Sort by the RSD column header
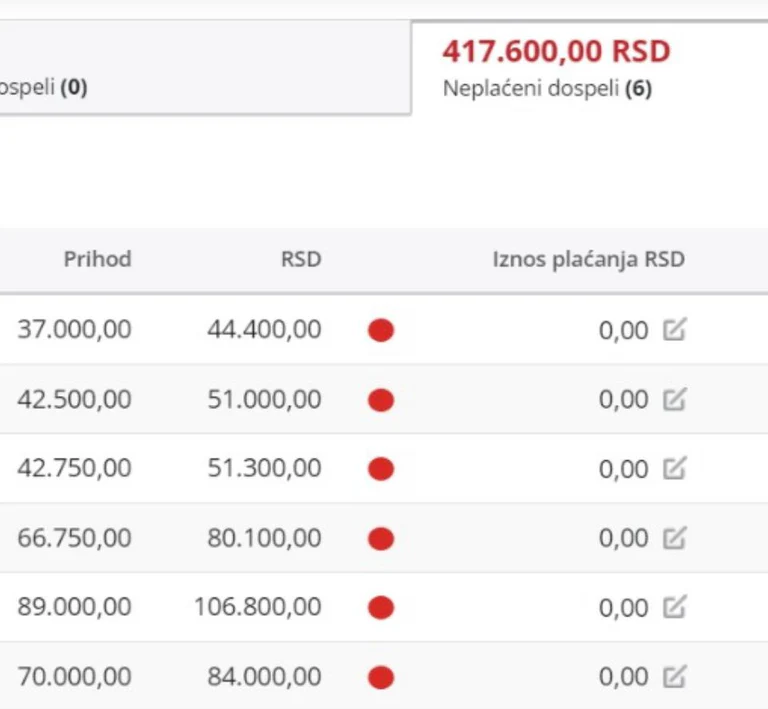768x709 pixels. pyautogui.click(x=301, y=260)
